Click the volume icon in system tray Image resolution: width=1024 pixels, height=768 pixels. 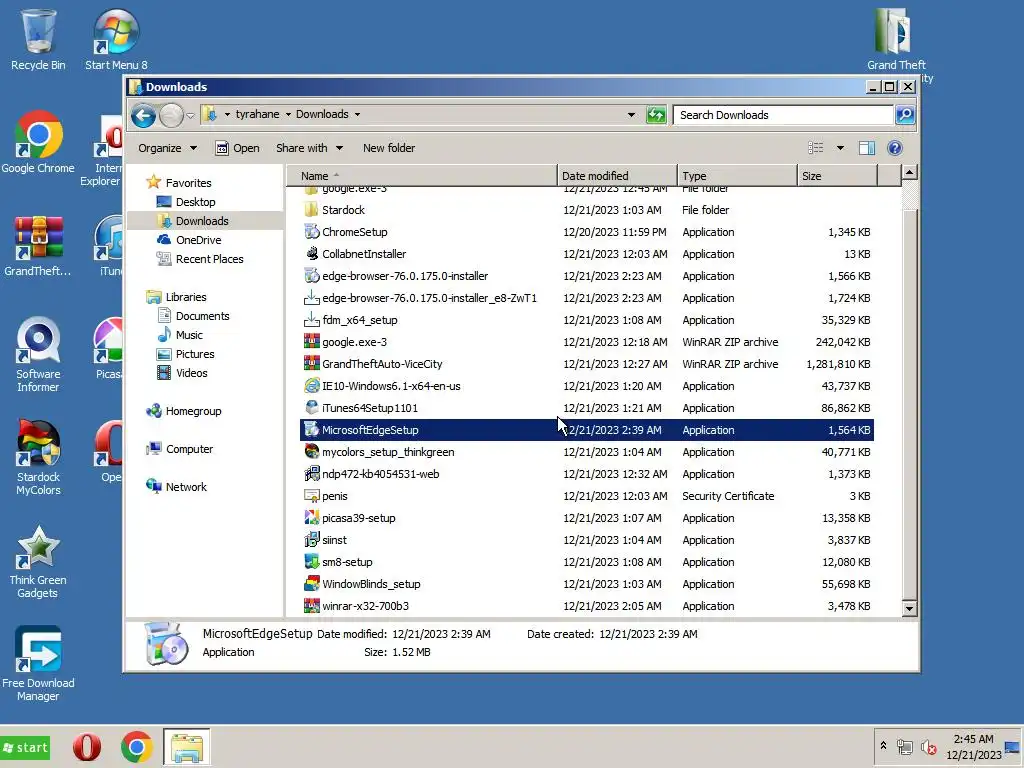[928, 747]
